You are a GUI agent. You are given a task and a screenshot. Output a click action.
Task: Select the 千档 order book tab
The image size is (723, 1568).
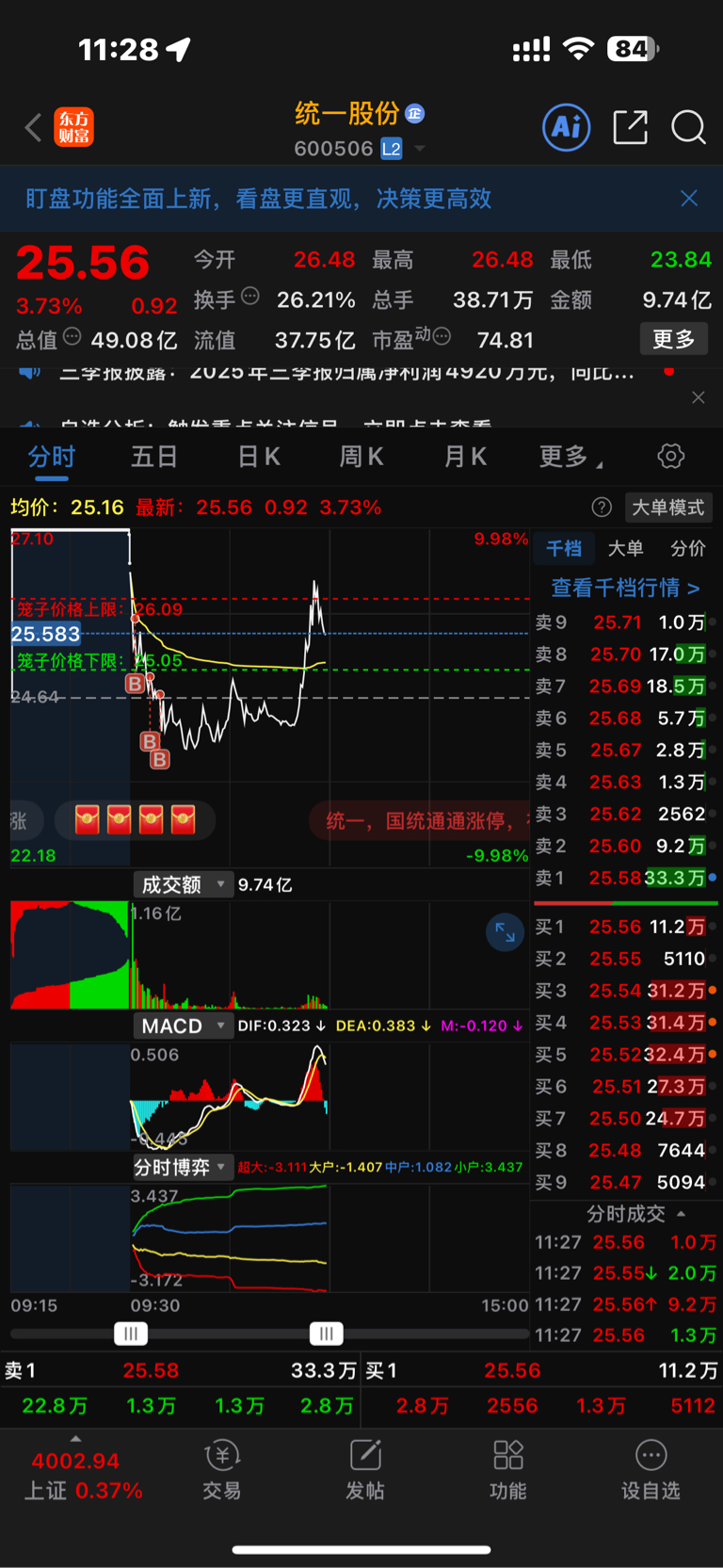click(x=564, y=549)
